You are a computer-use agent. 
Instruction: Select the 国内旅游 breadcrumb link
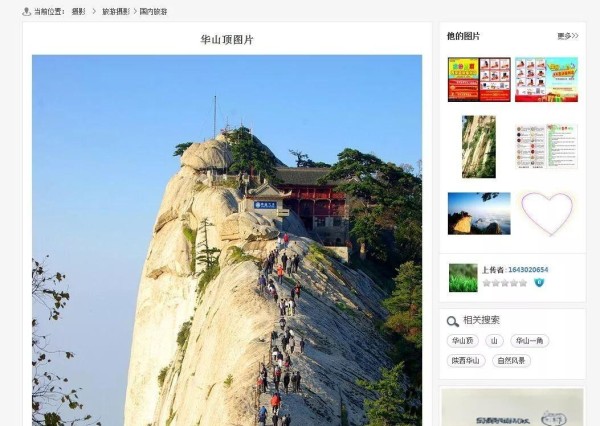click(x=153, y=12)
